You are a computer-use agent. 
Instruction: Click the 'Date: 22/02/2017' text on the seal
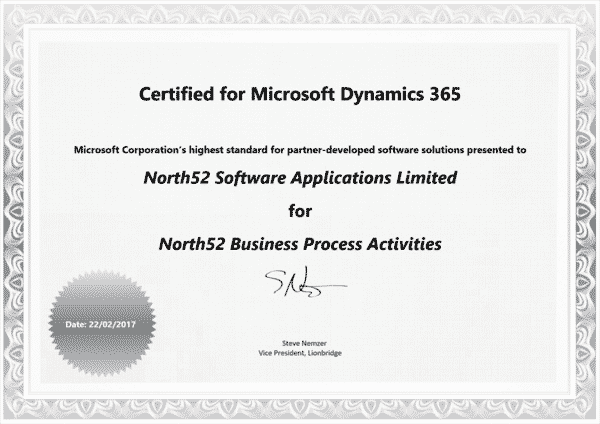point(100,325)
